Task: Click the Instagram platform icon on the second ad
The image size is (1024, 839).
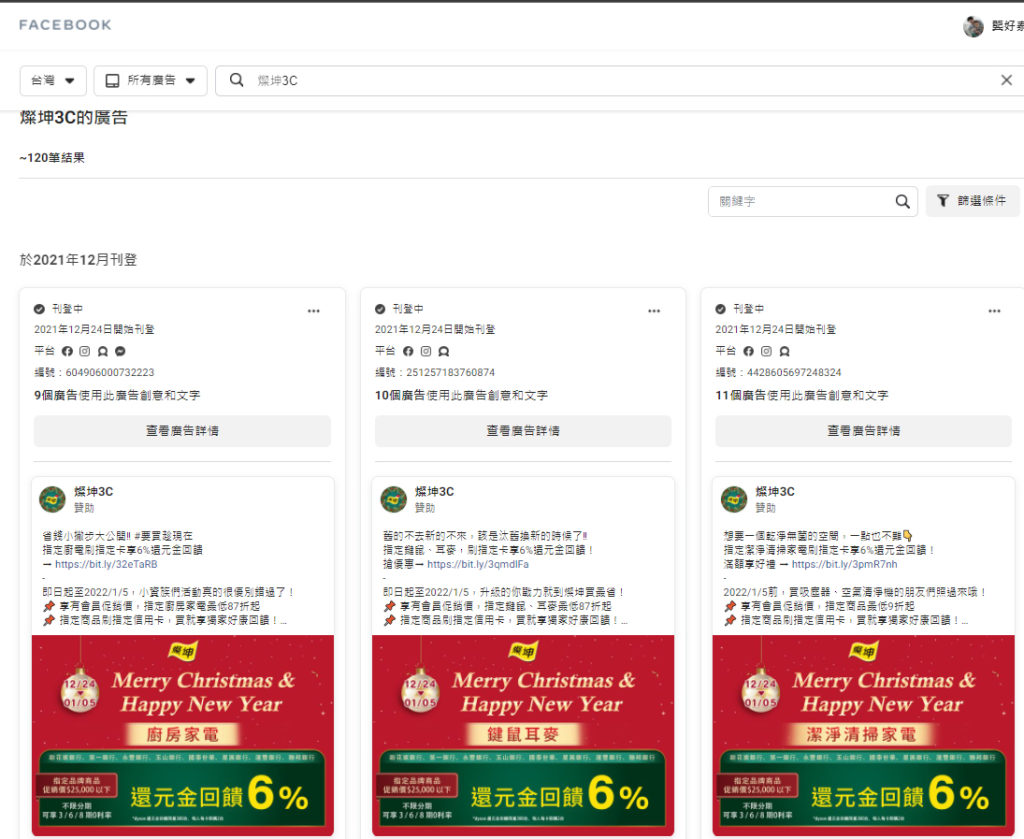Action: pos(426,351)
